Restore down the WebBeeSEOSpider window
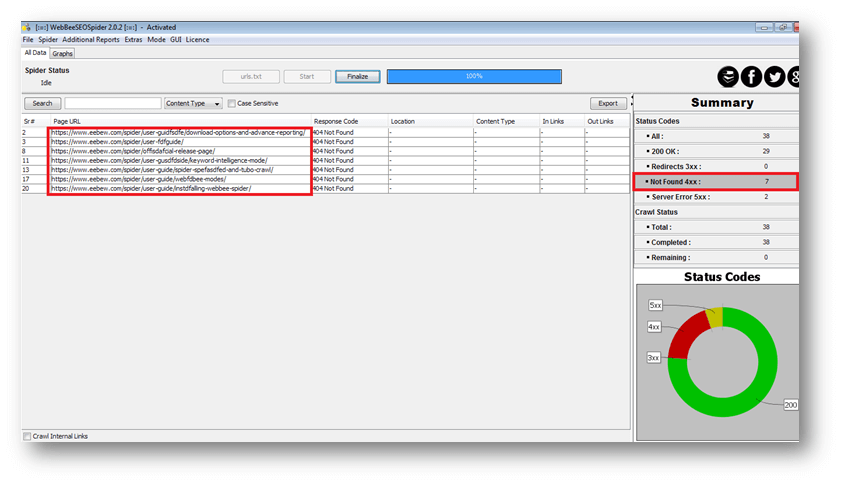 click(784, 27)
